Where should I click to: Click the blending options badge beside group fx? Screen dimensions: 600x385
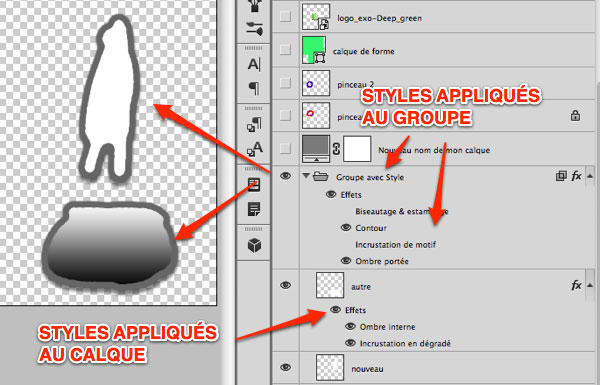click(x=561, y=176)
